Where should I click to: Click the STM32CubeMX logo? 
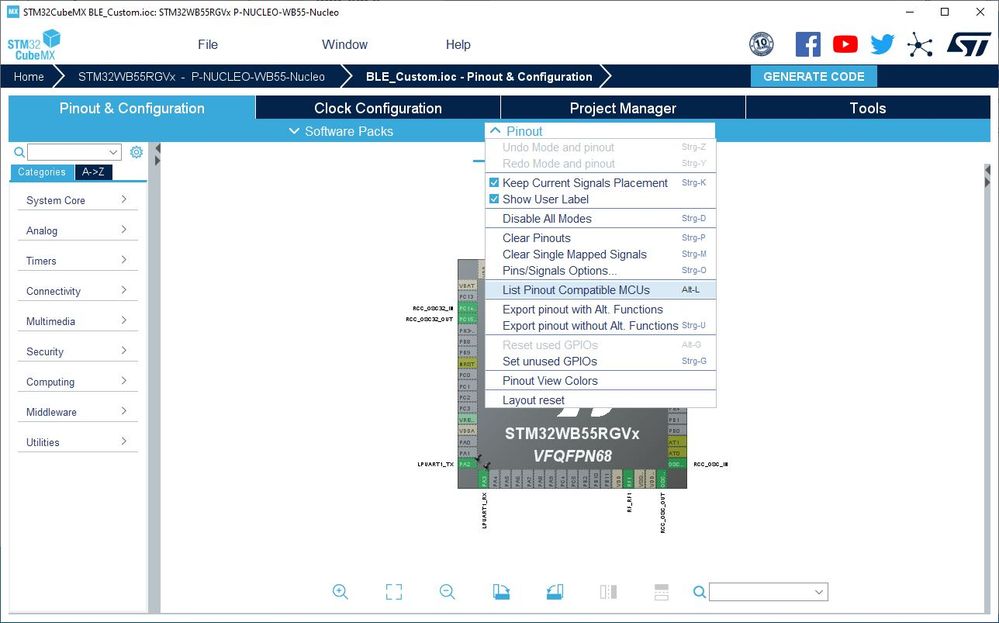click(34, 45)
